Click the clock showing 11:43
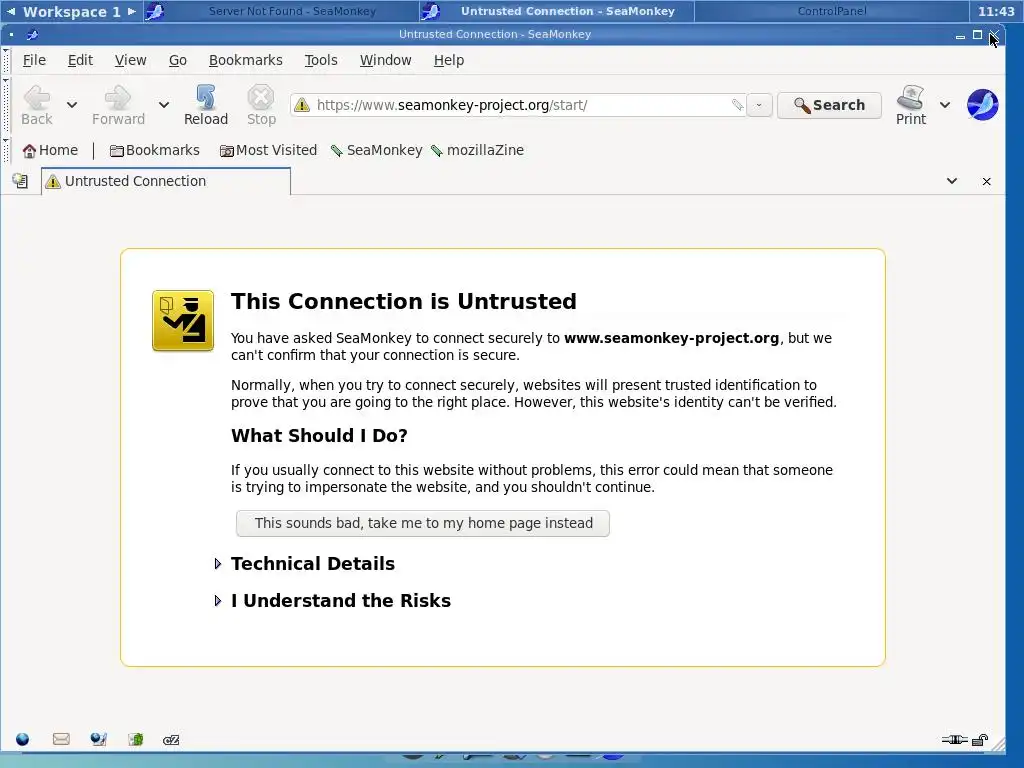1024x768 pixels. point(997,11)
